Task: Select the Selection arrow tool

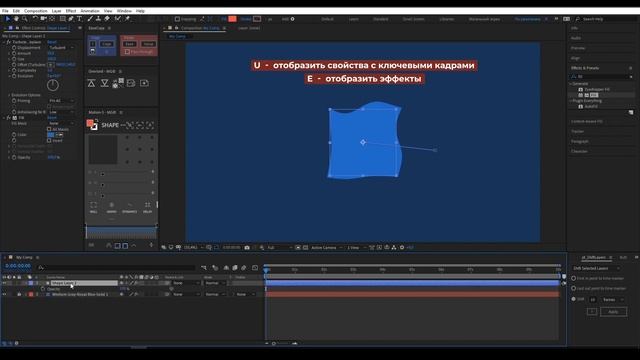Action: point(7,19)
